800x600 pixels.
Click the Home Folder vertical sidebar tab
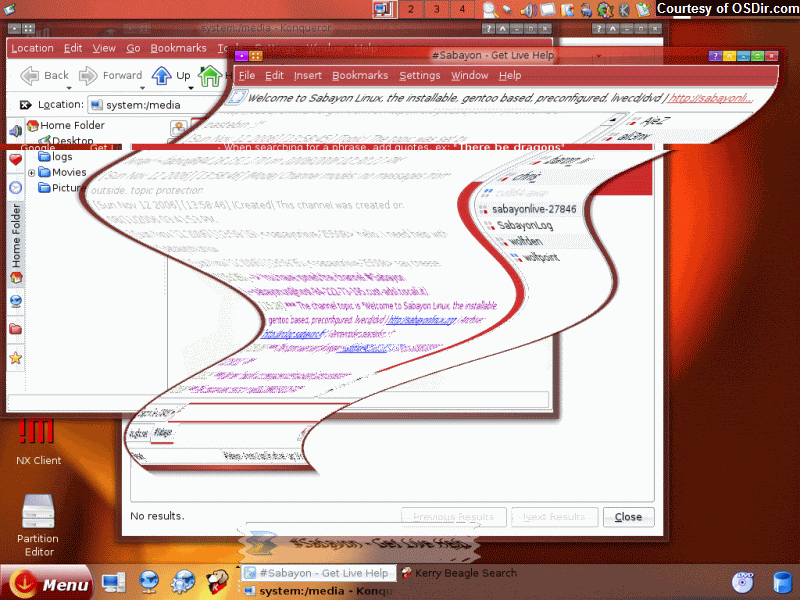16,244
